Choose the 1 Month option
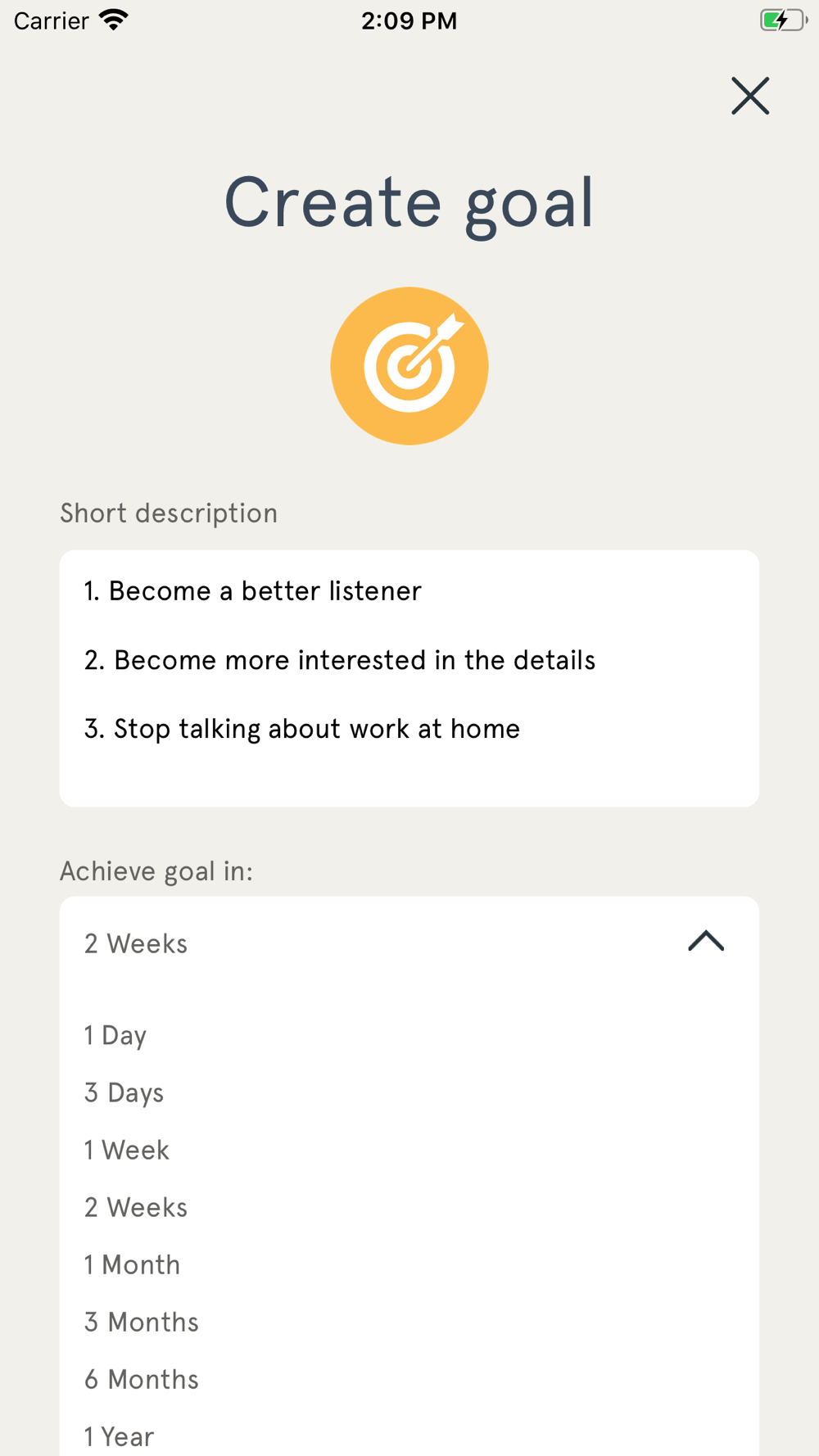The height and width of the screenshot is (1456, 819). (x=132, y=1265)
